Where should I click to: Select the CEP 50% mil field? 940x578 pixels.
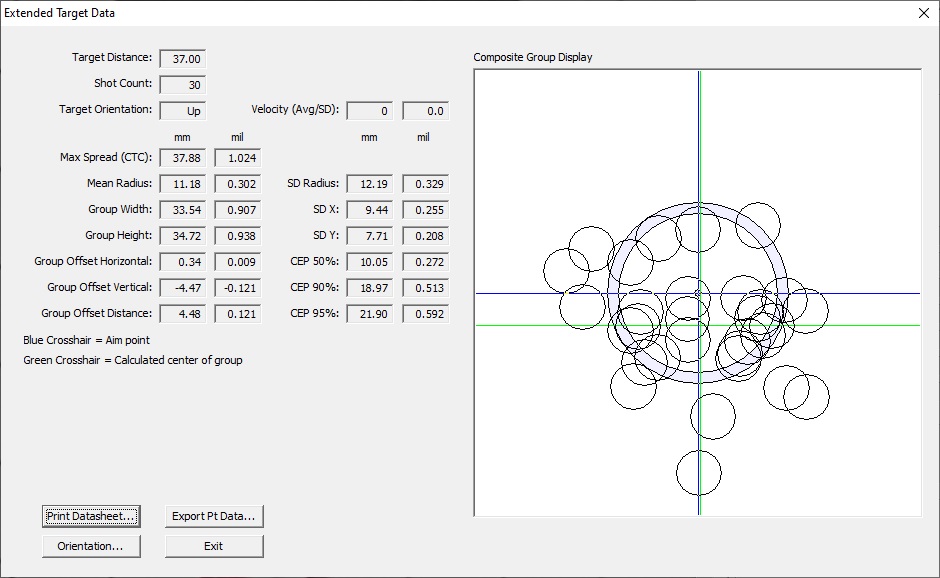[426, 262]
